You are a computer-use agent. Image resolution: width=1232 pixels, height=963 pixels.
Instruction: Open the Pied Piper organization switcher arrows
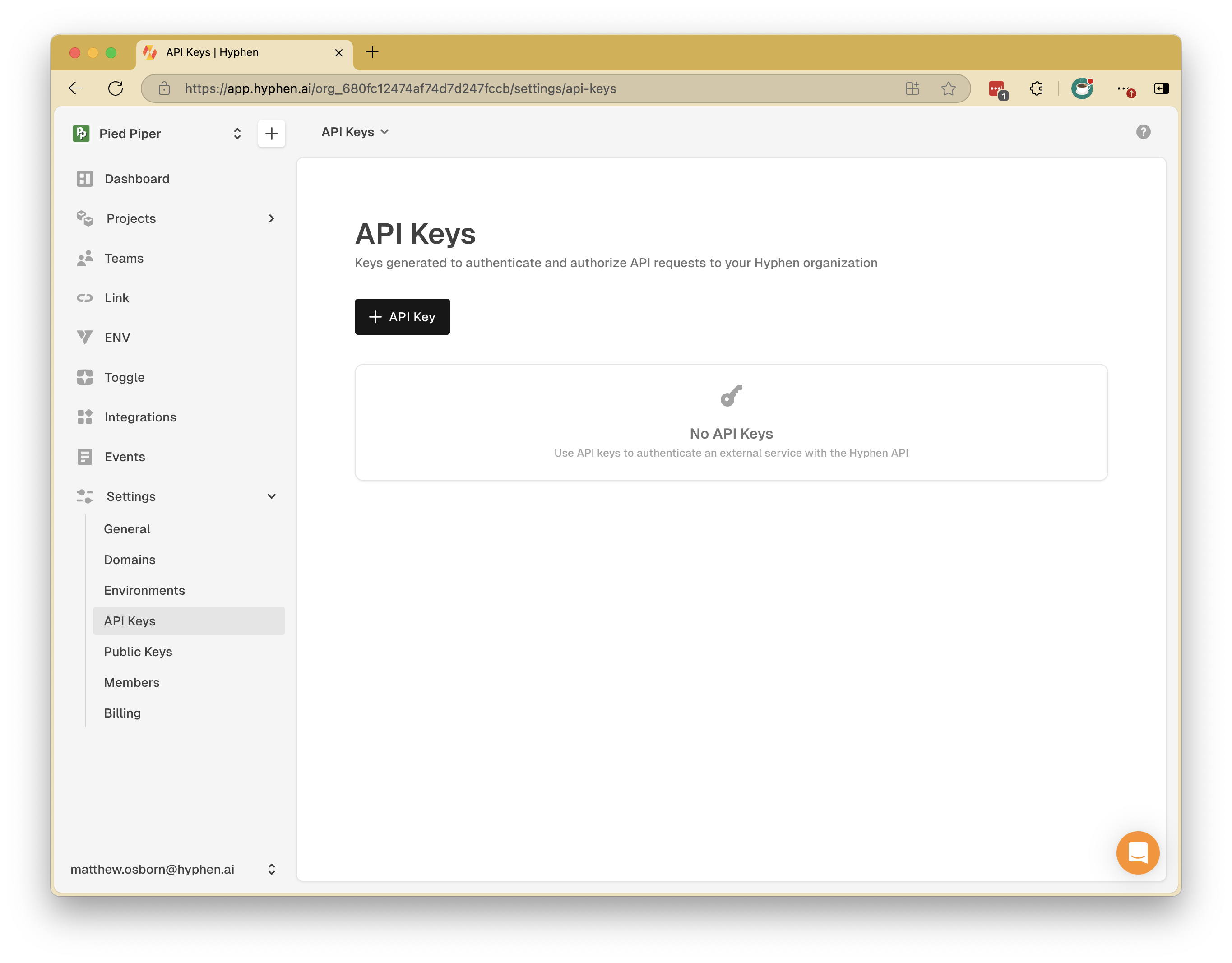pos(237,133)
